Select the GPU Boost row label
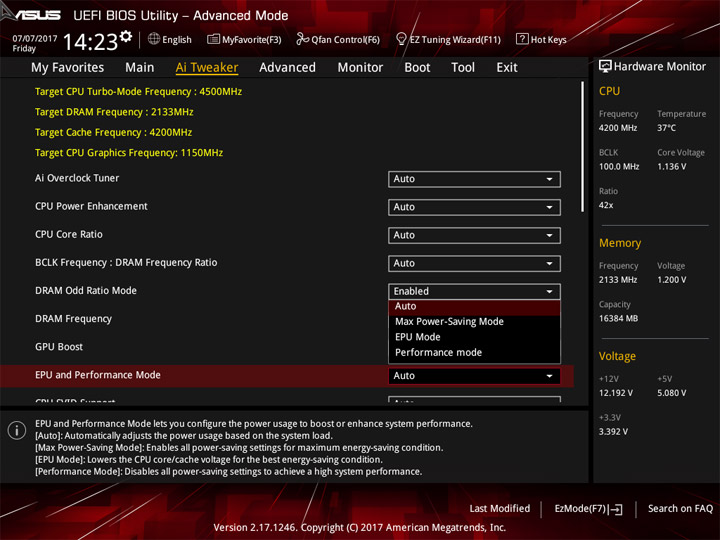 (x=59, y=347)
